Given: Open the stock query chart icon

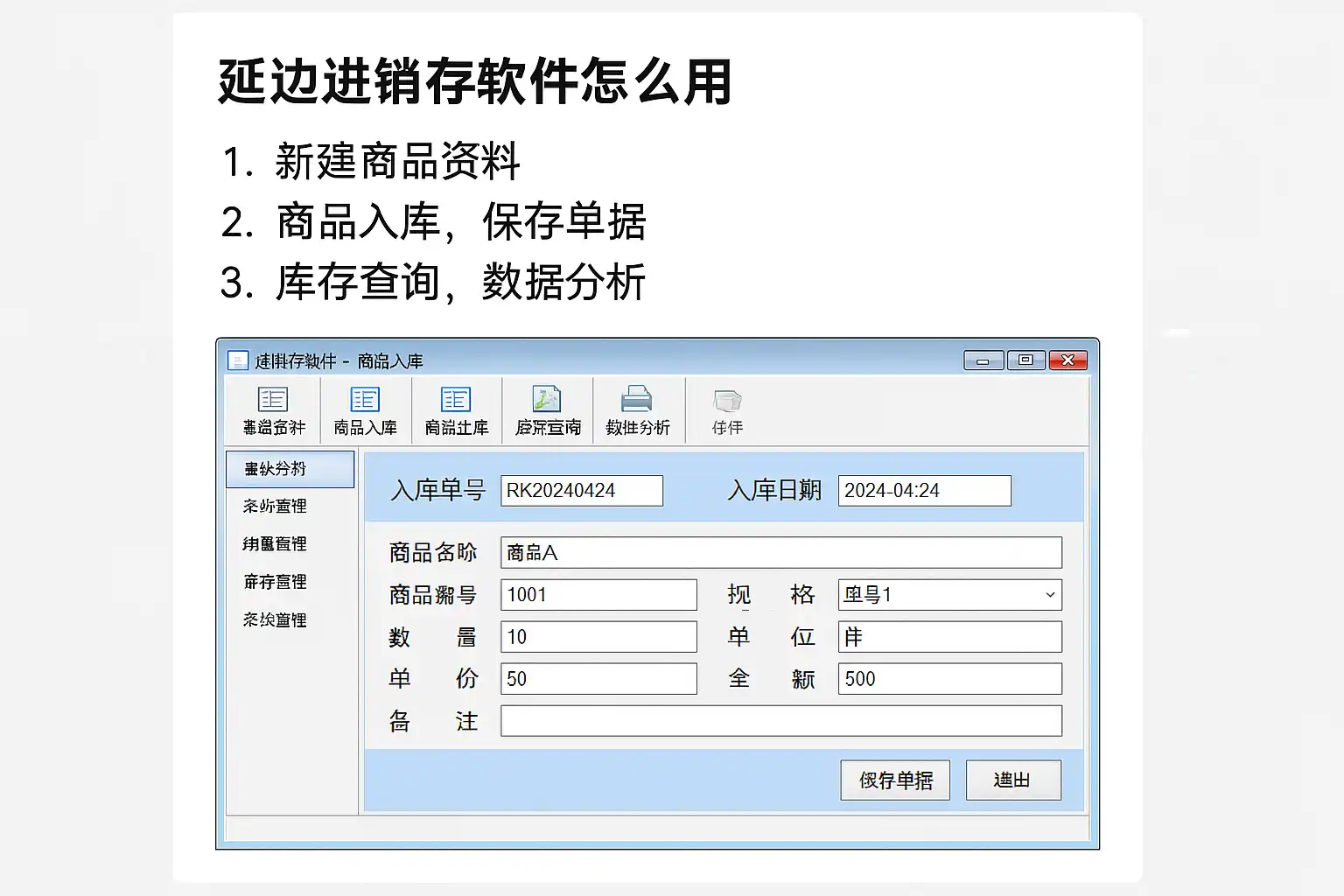Looking at the screenshot, I should tap(548, 400).
